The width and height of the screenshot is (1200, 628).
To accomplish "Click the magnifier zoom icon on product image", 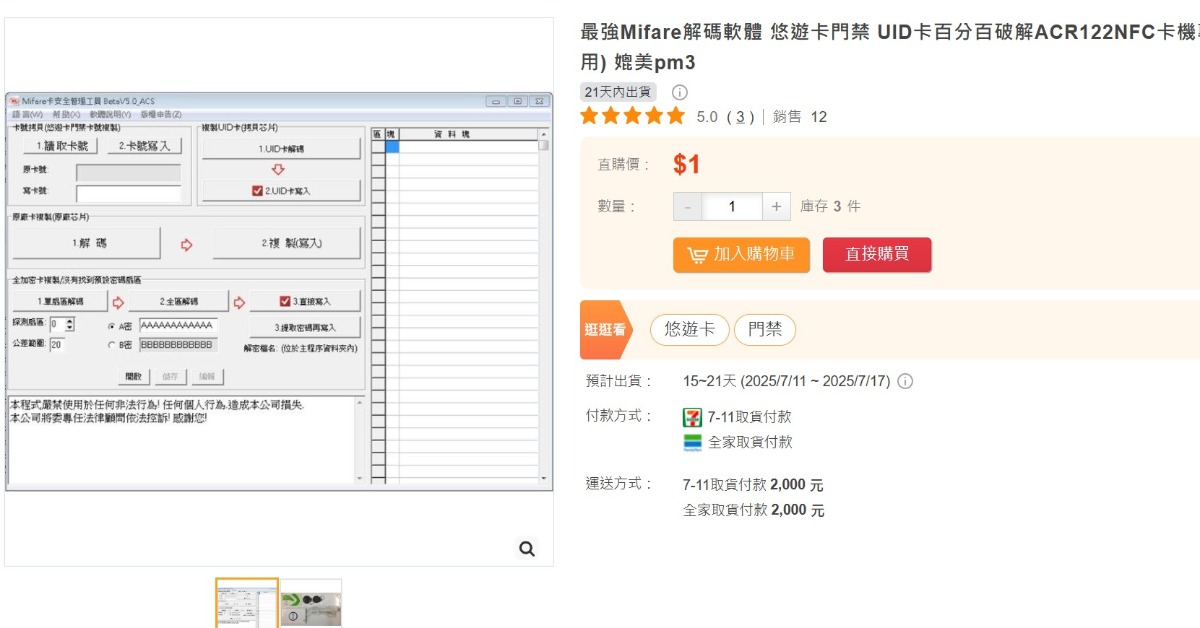I will (x=527, y=548).
